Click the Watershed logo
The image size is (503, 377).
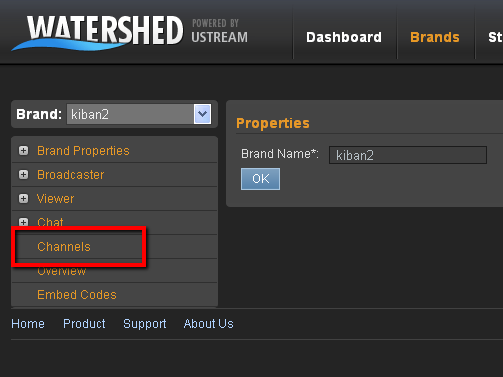coord(97,33)
